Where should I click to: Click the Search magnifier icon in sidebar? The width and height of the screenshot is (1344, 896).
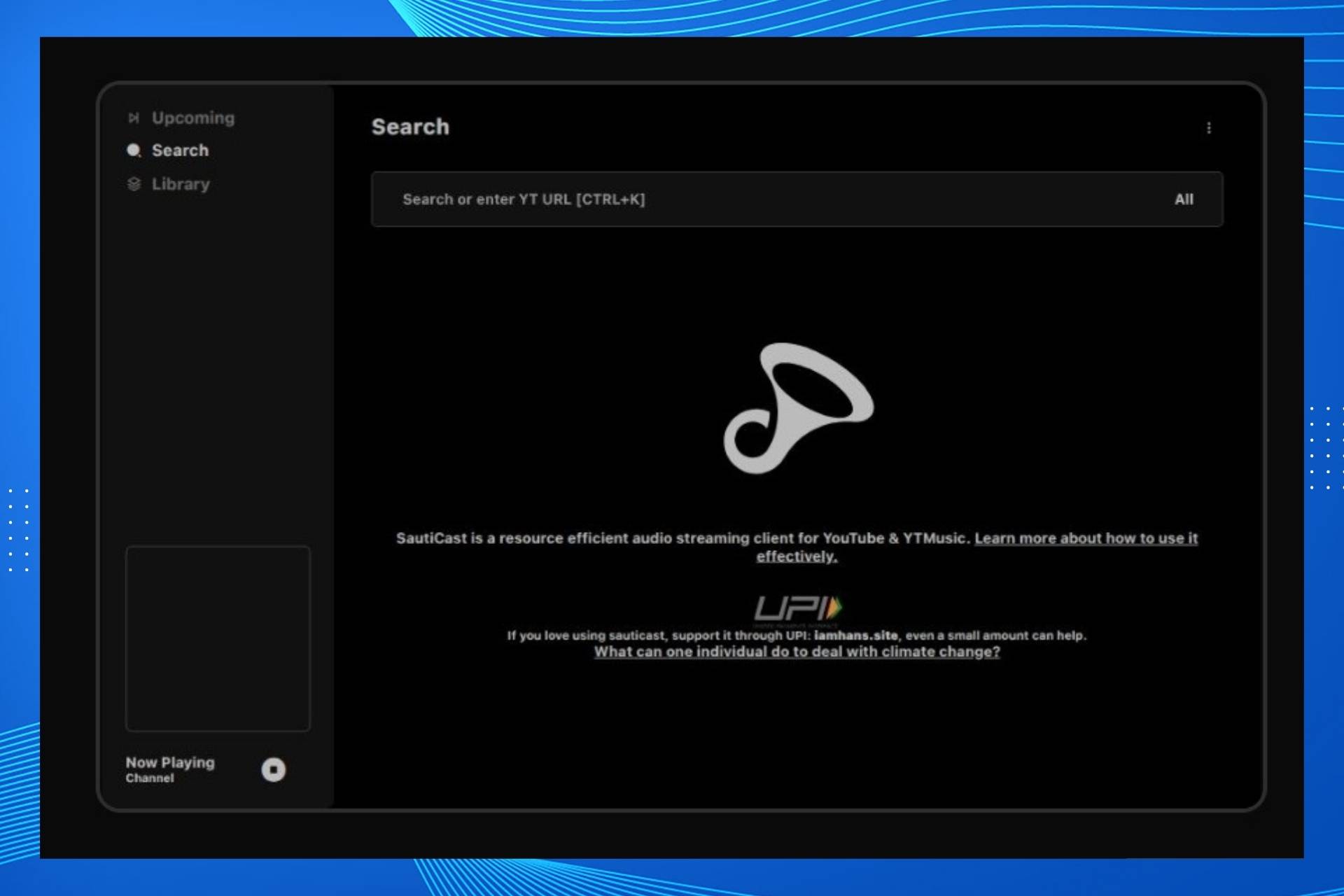pyautogui.click(x=134, y=150)
